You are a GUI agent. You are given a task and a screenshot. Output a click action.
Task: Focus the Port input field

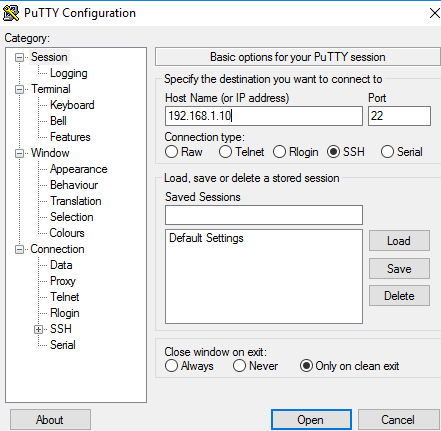(399, 116)
